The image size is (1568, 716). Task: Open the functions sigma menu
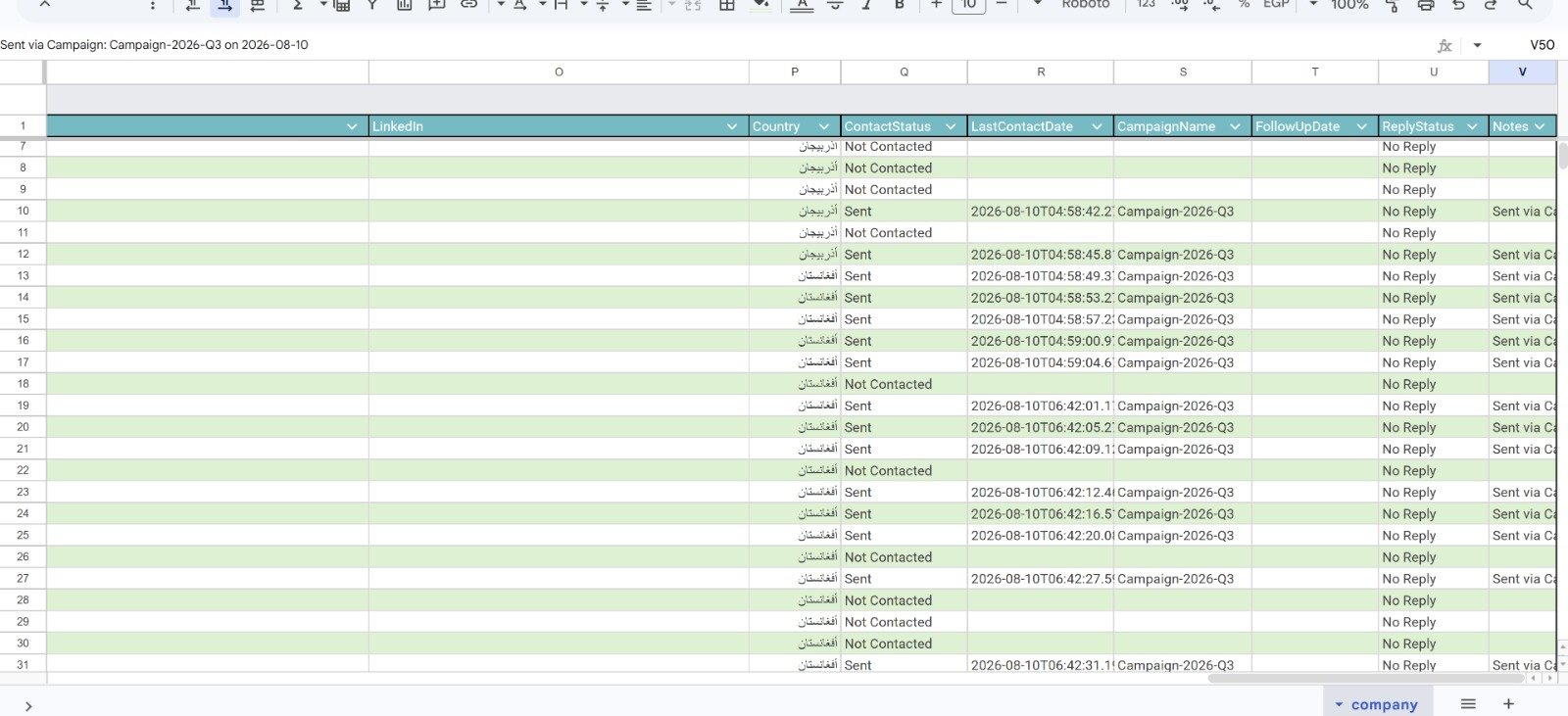(x=298, y=5)
